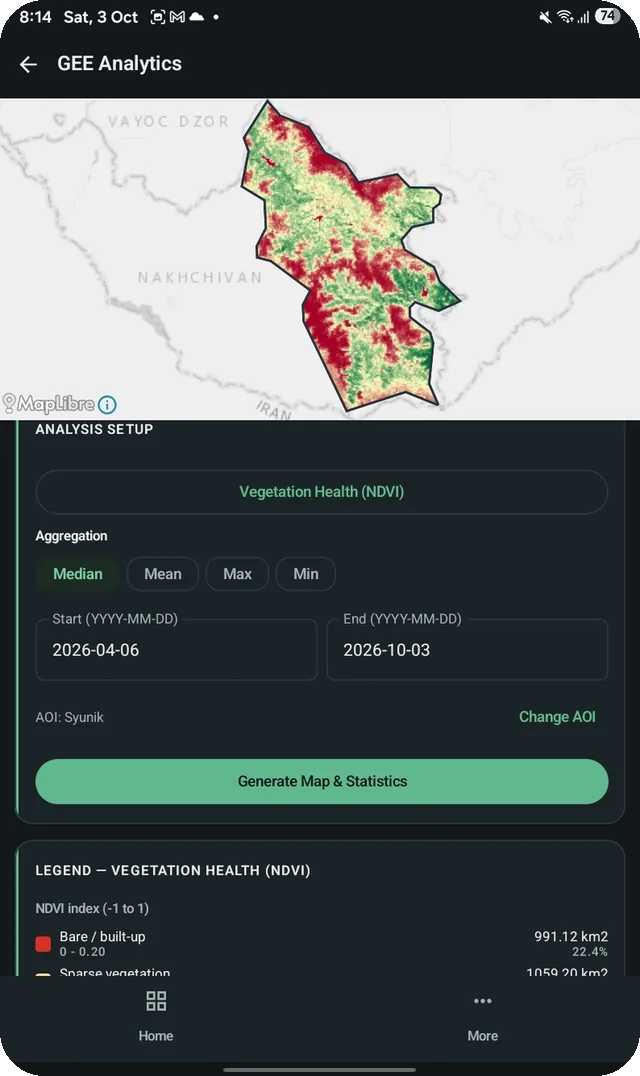Select Max aggregation

coord(237,574)
